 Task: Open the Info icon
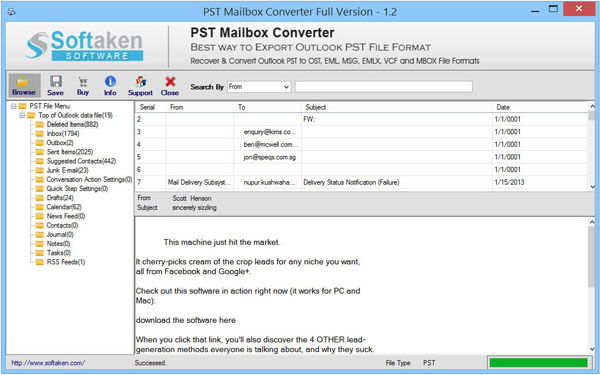click(x=110, y=81)
